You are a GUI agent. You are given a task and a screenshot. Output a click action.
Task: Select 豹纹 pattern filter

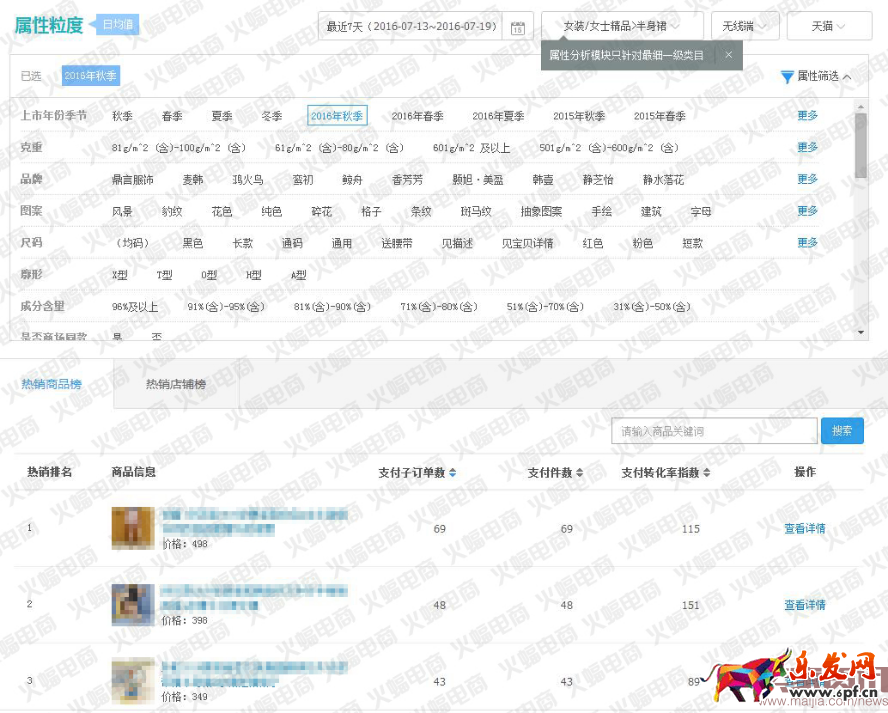point(172,212)
